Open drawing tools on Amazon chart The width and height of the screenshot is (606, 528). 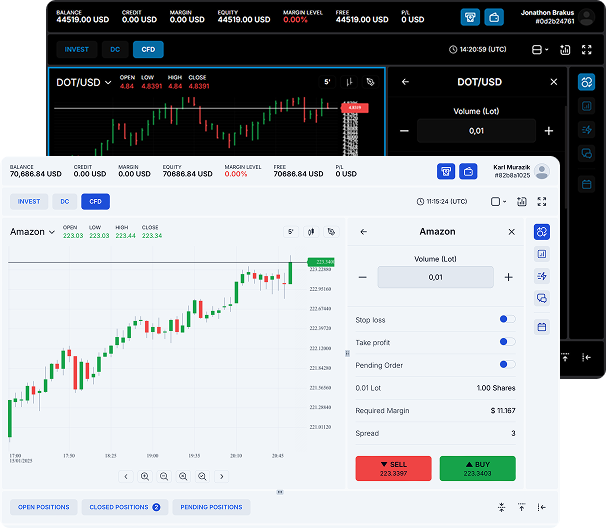coord(331,232)
